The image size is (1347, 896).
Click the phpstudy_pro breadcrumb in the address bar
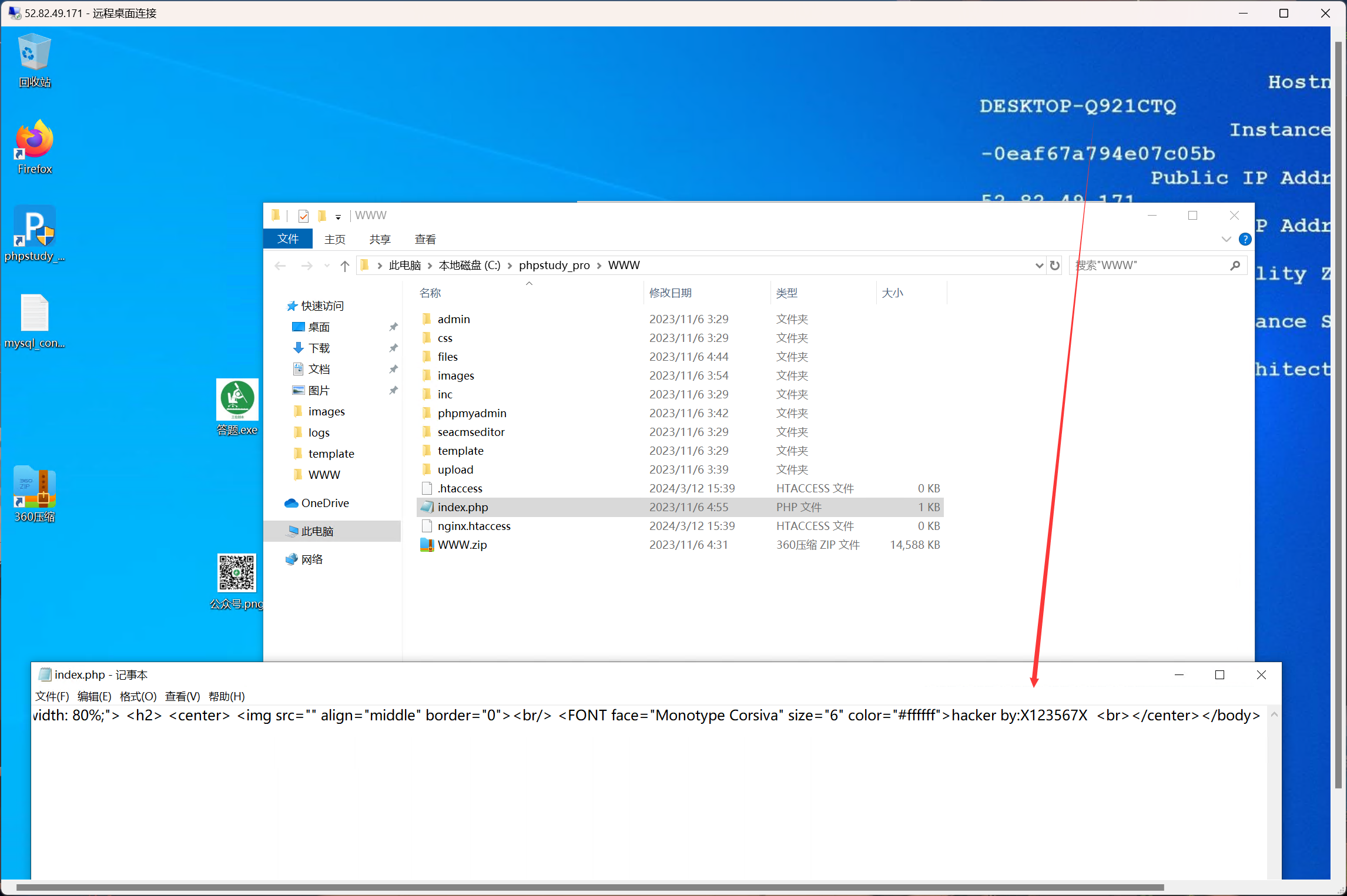click(554, 266)
